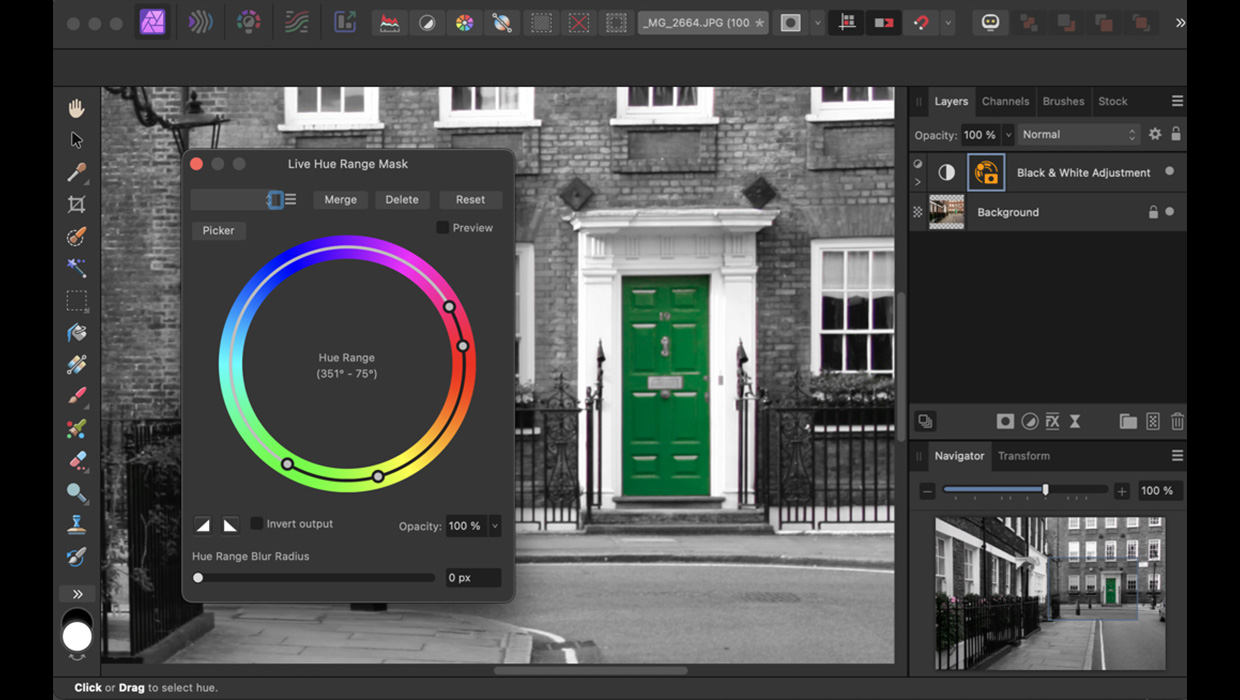Click Auto Levels toolbar icon

tap(389, 22)
